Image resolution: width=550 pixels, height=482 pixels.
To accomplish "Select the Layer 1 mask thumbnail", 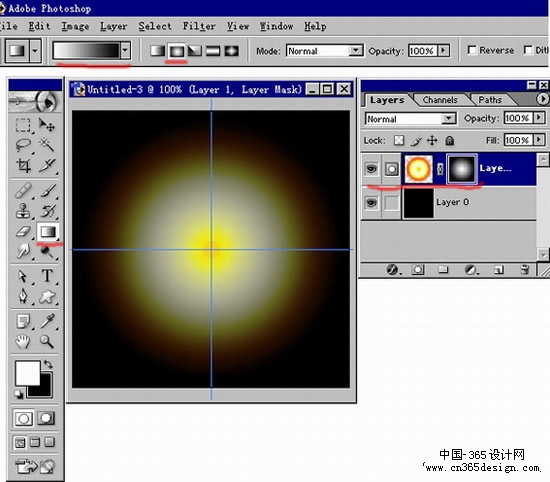I will click(x=461, y=169).
